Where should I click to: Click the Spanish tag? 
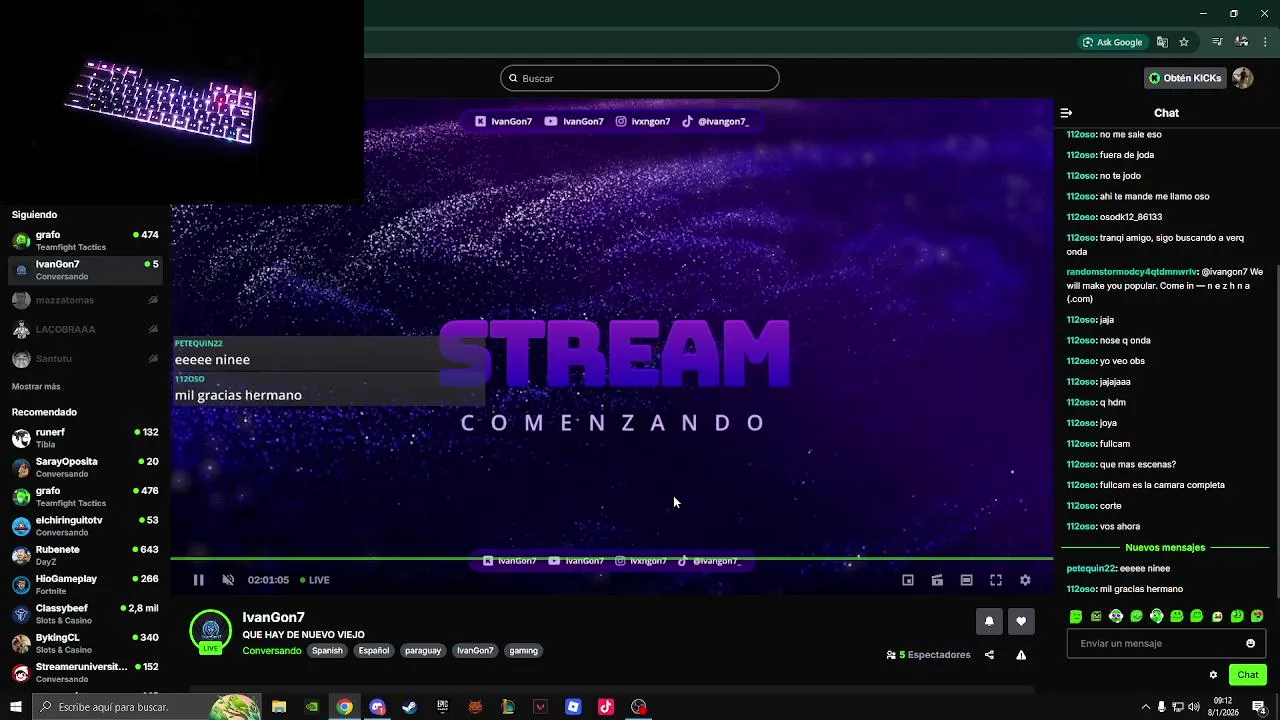pos(327,651)
